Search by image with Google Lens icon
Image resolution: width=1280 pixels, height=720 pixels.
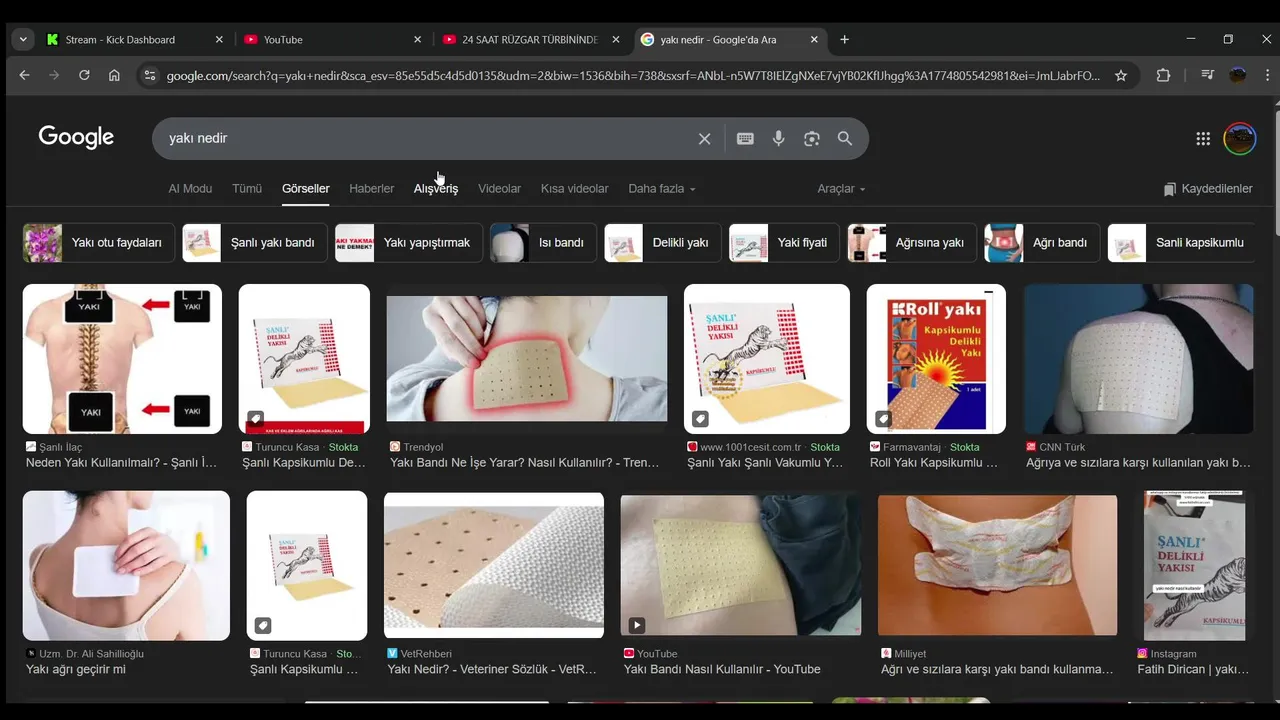point(811,139)
